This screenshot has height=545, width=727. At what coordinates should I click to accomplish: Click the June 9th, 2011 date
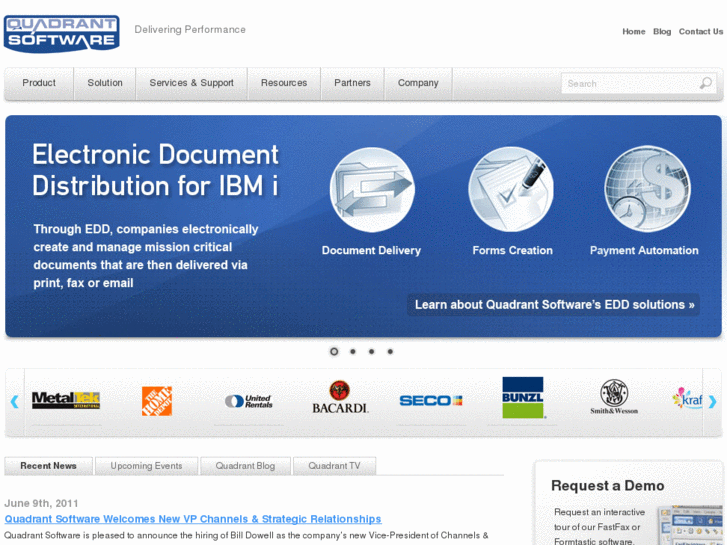tap(41, 503)
